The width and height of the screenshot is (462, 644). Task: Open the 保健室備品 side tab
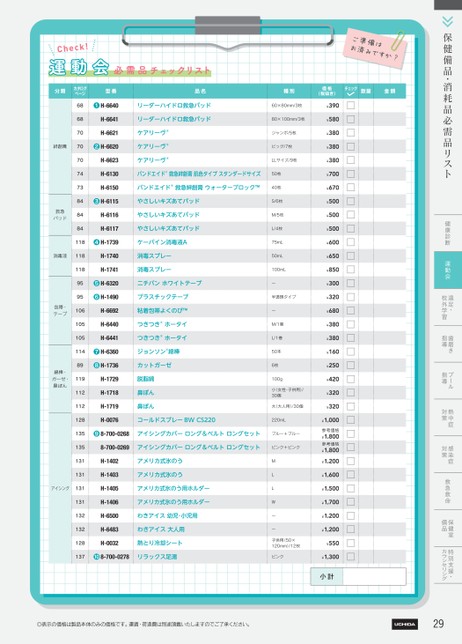448,528
